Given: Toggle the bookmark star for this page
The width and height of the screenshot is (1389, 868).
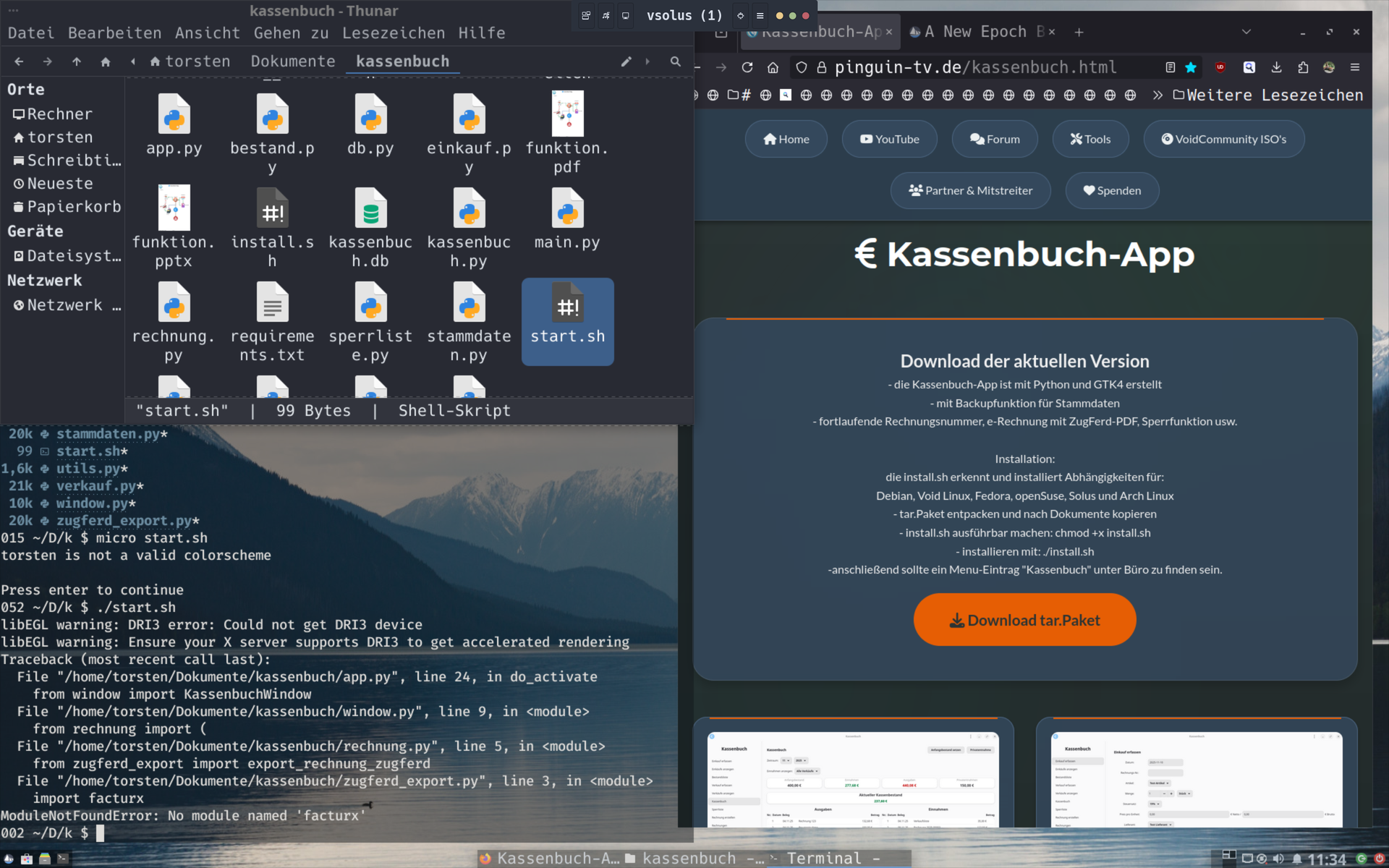Looking at the screenshot, I should pyautogui.click(x=1191, y=67).
